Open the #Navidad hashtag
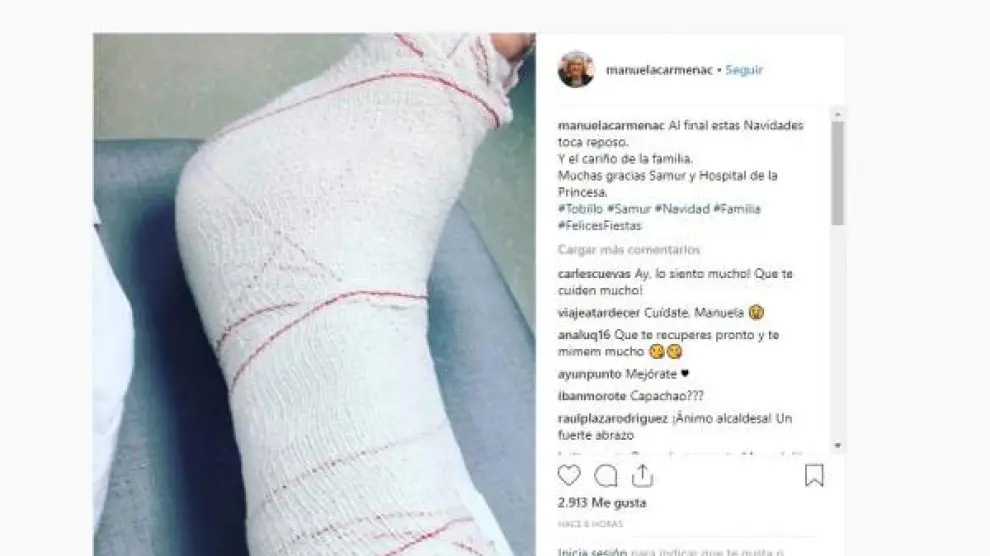990x556 pixels. 682,209
